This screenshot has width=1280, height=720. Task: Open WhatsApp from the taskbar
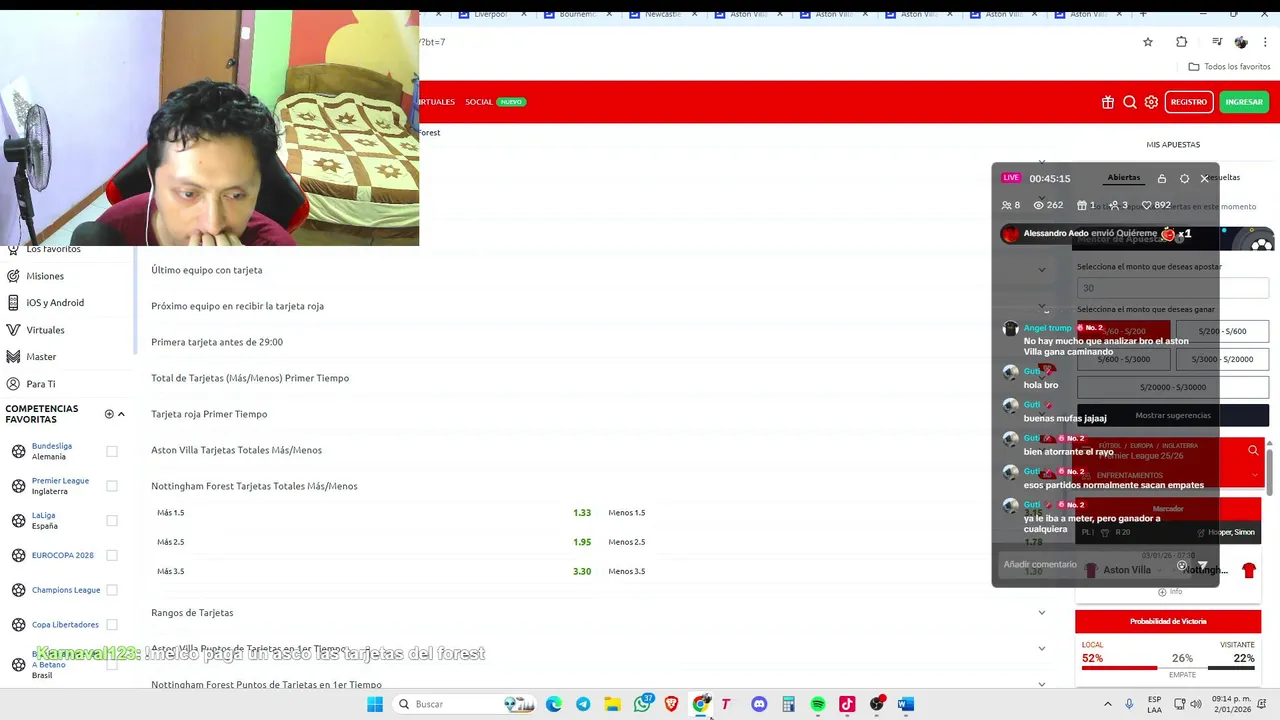point(642,704)
